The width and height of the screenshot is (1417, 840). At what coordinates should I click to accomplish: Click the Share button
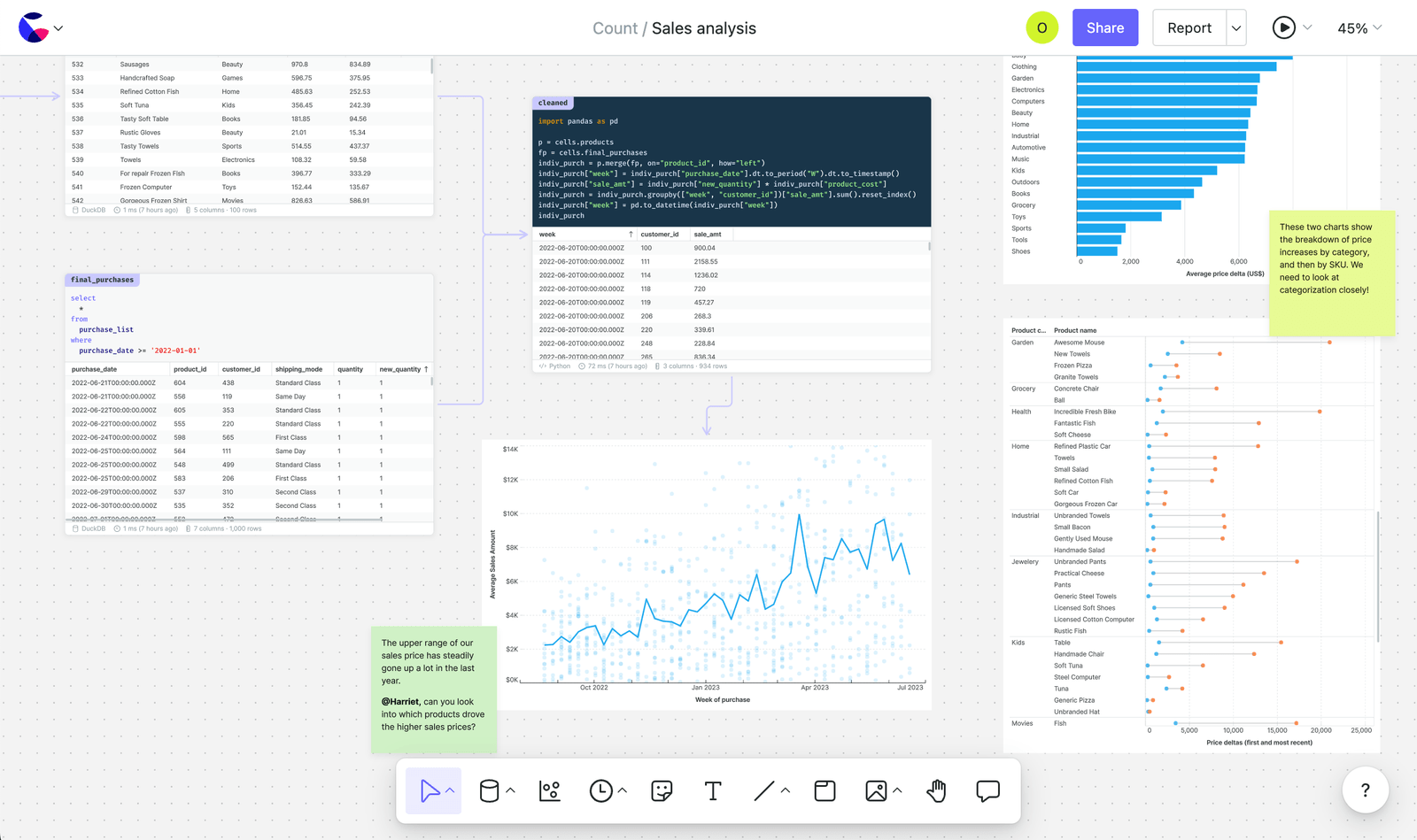click(1104, 27)
